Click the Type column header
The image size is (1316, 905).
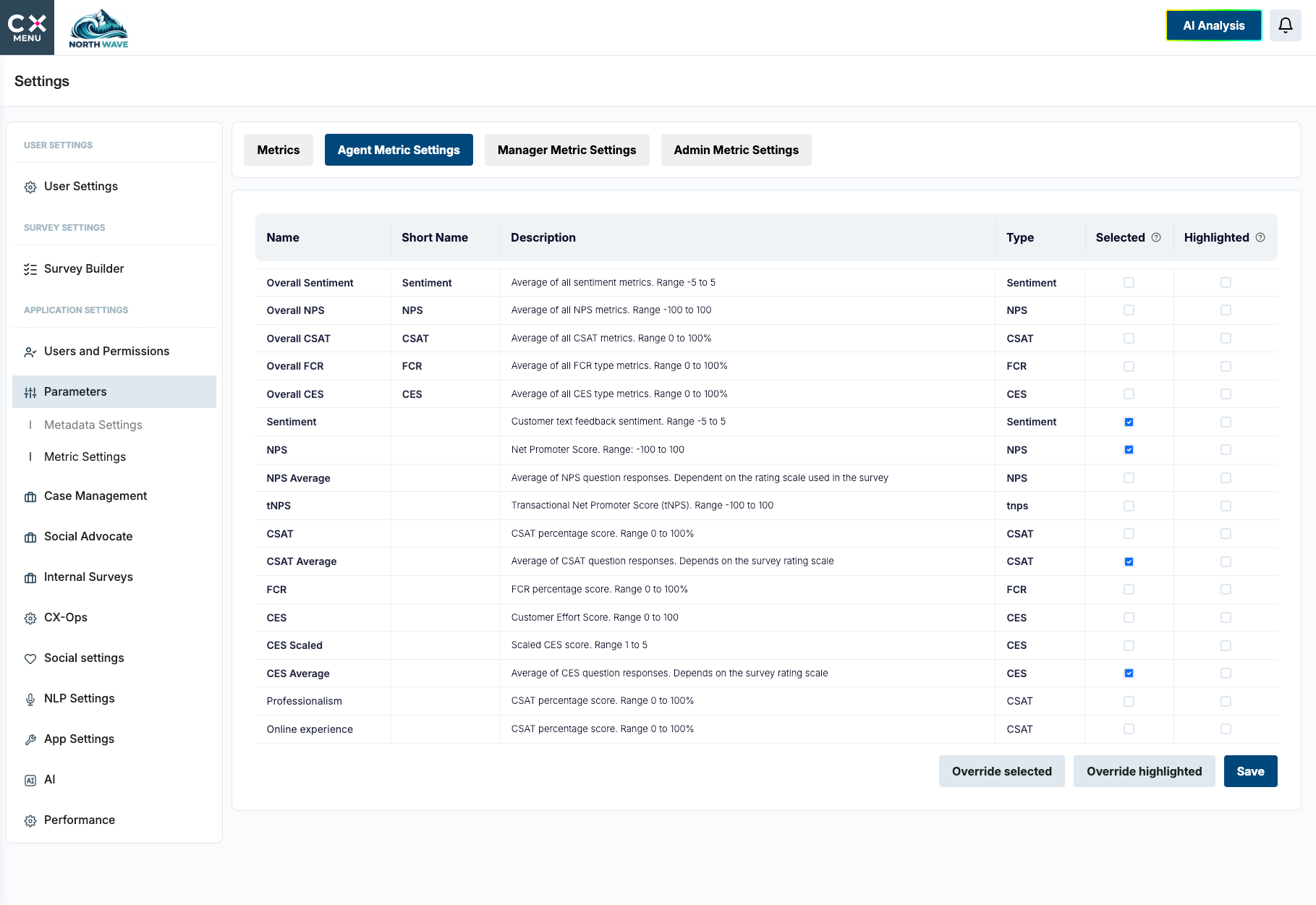1020,237
